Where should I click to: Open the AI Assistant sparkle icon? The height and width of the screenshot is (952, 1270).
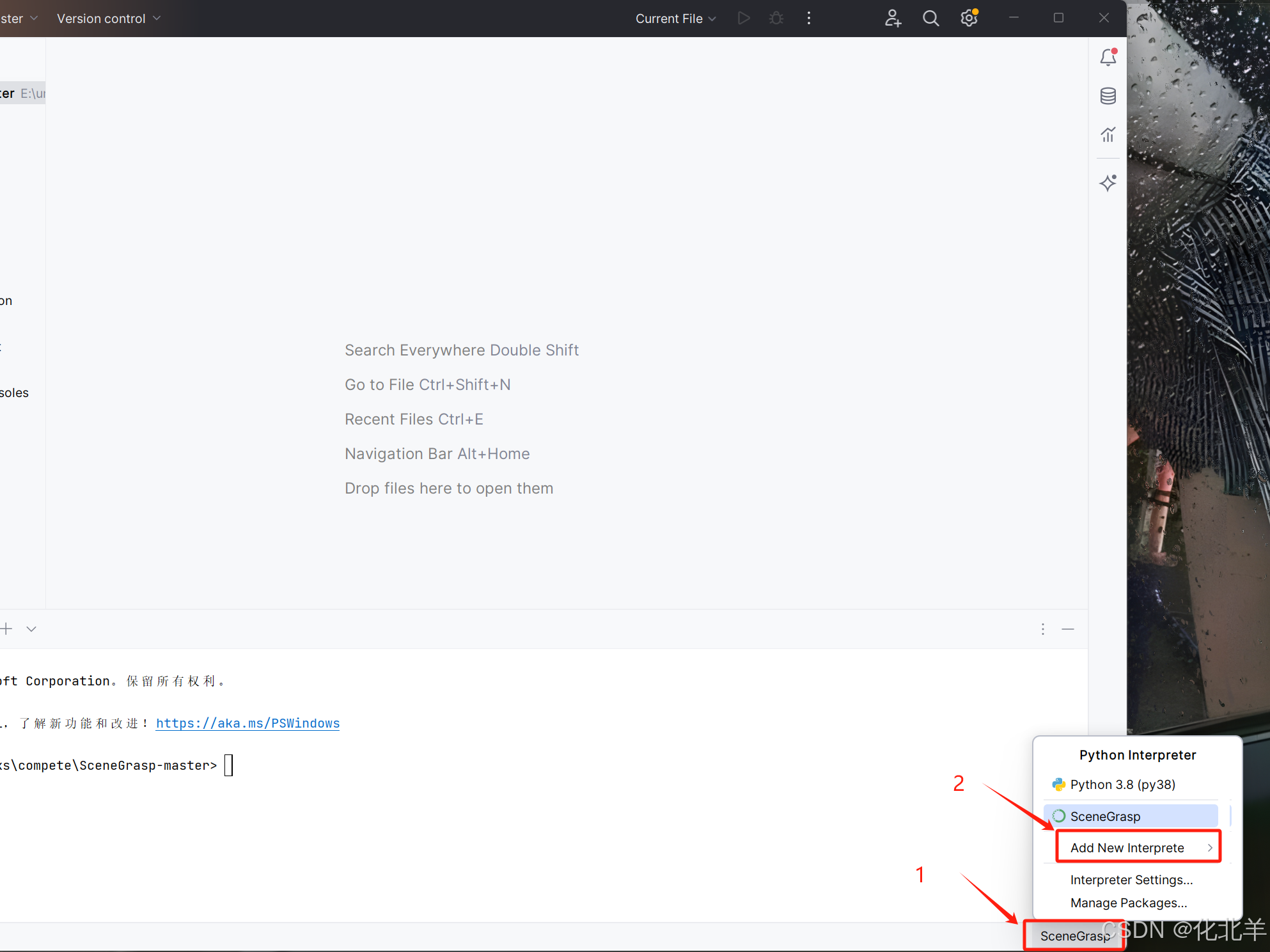tap(1108, 183)
